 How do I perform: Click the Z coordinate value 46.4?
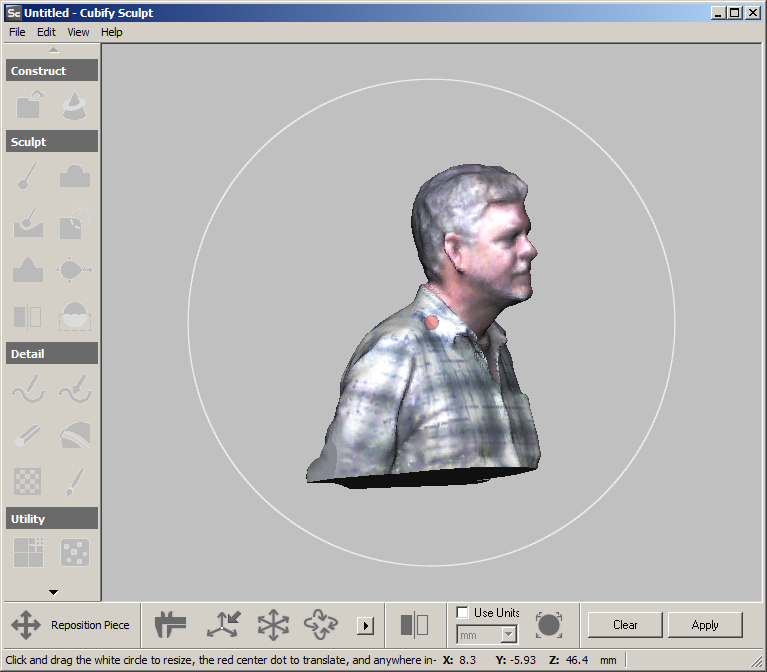[x=577, y=660]
